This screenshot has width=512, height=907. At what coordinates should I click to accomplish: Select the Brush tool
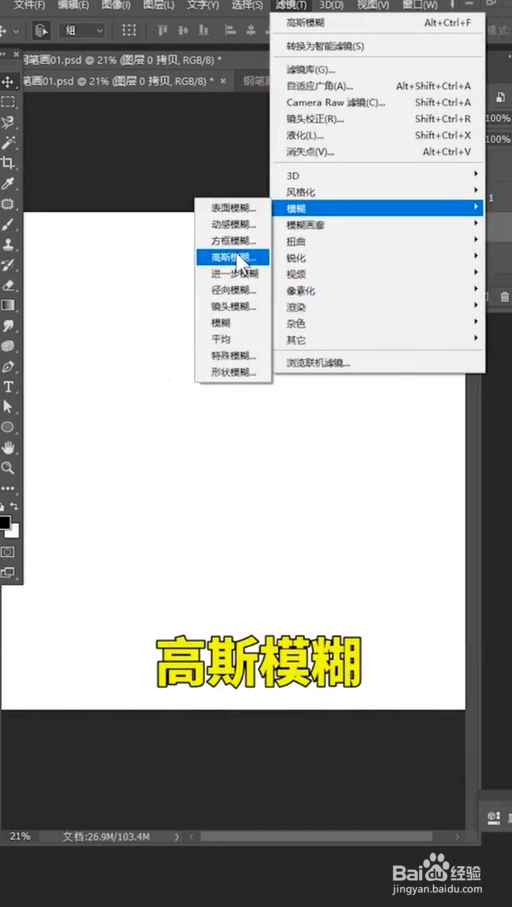click(x=8, y=224)
